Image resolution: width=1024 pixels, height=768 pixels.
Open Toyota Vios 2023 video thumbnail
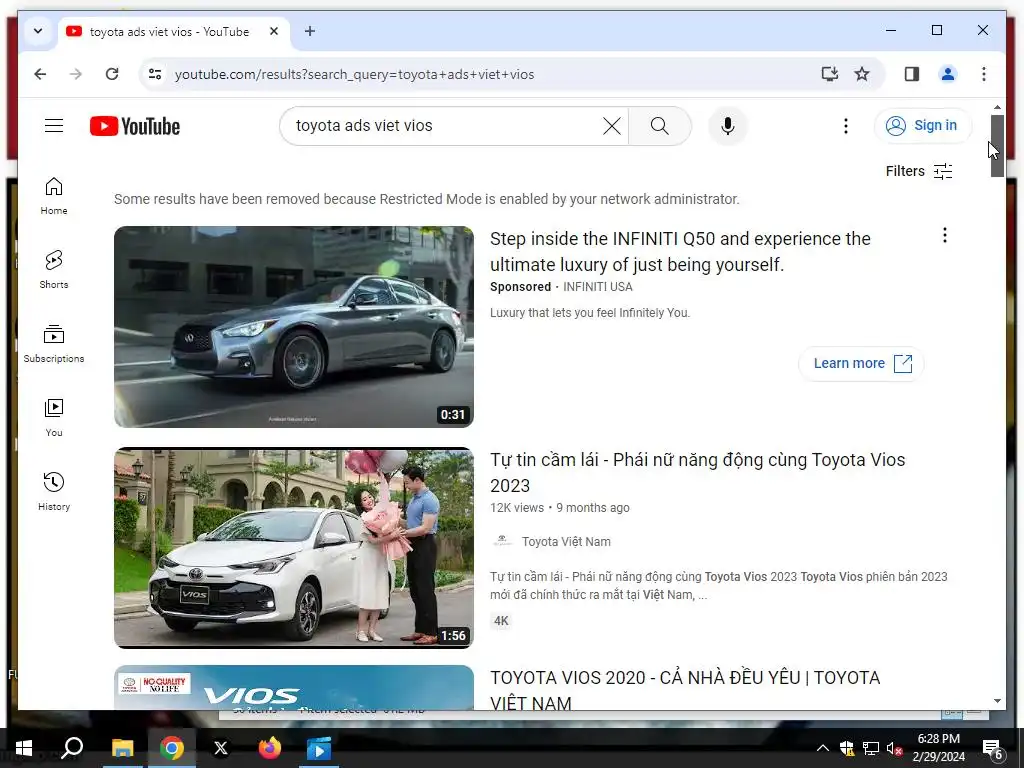click(294, 548)
